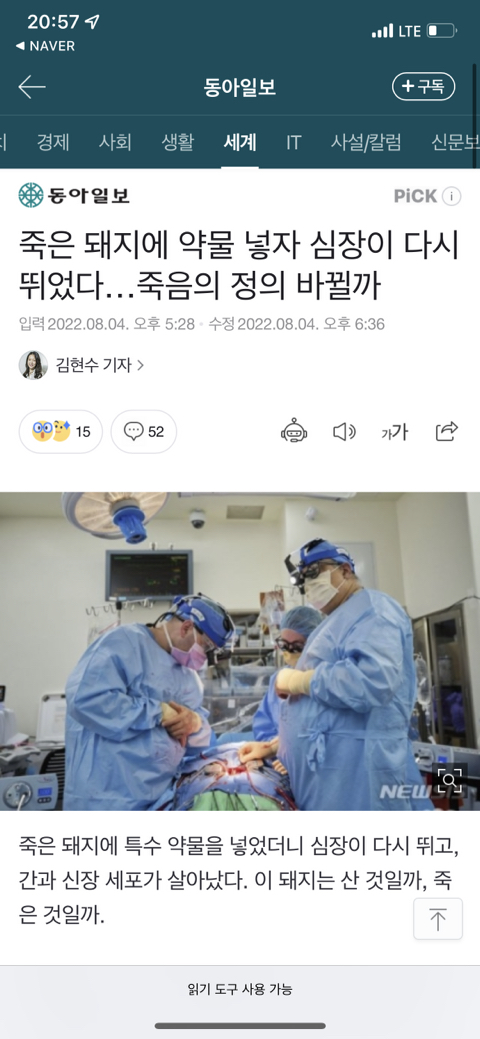Enlarge image with magnifier icon
The width and height of the screenshot is (480, 1039).
[450, 781]
